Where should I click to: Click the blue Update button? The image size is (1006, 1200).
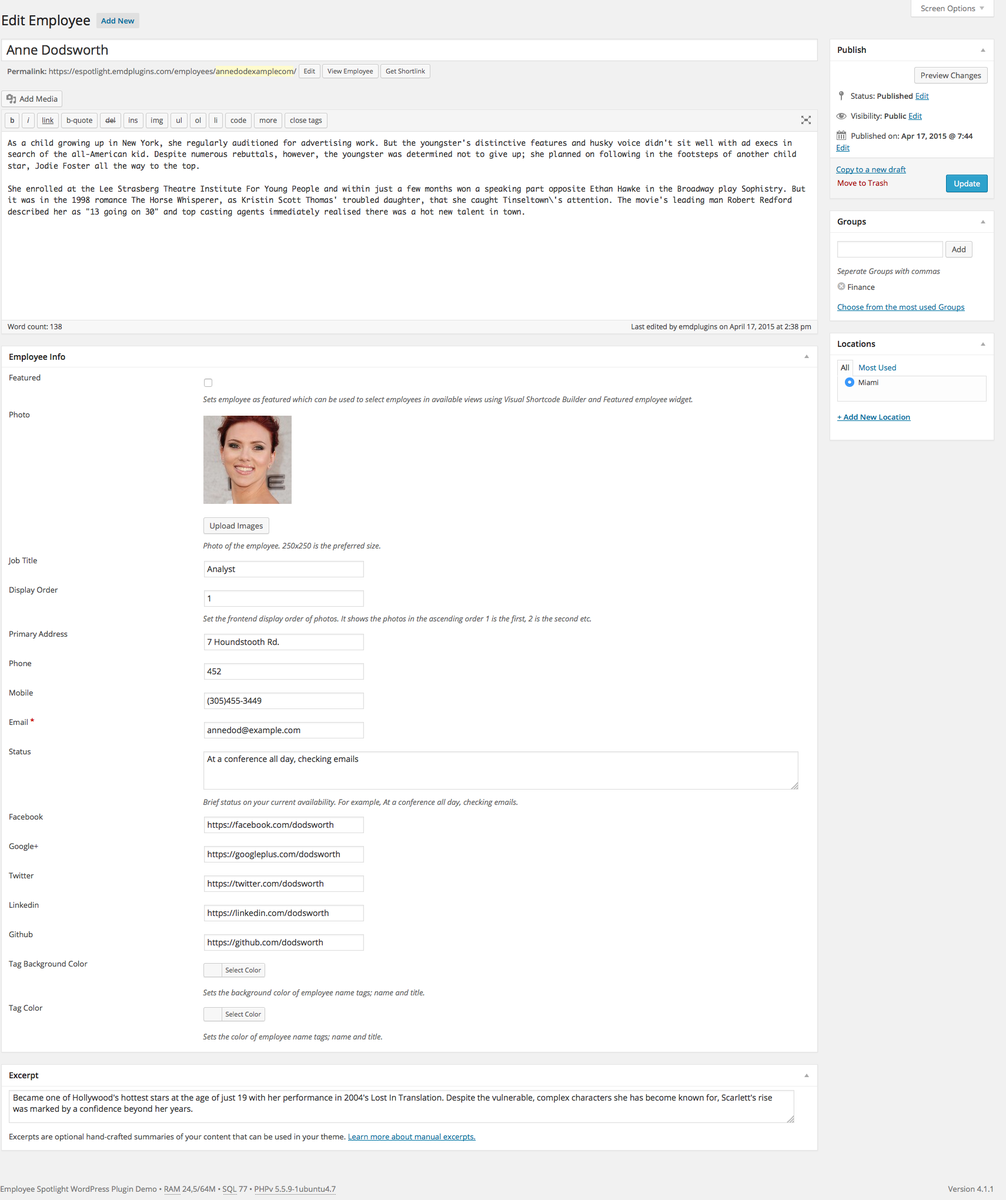966,183
